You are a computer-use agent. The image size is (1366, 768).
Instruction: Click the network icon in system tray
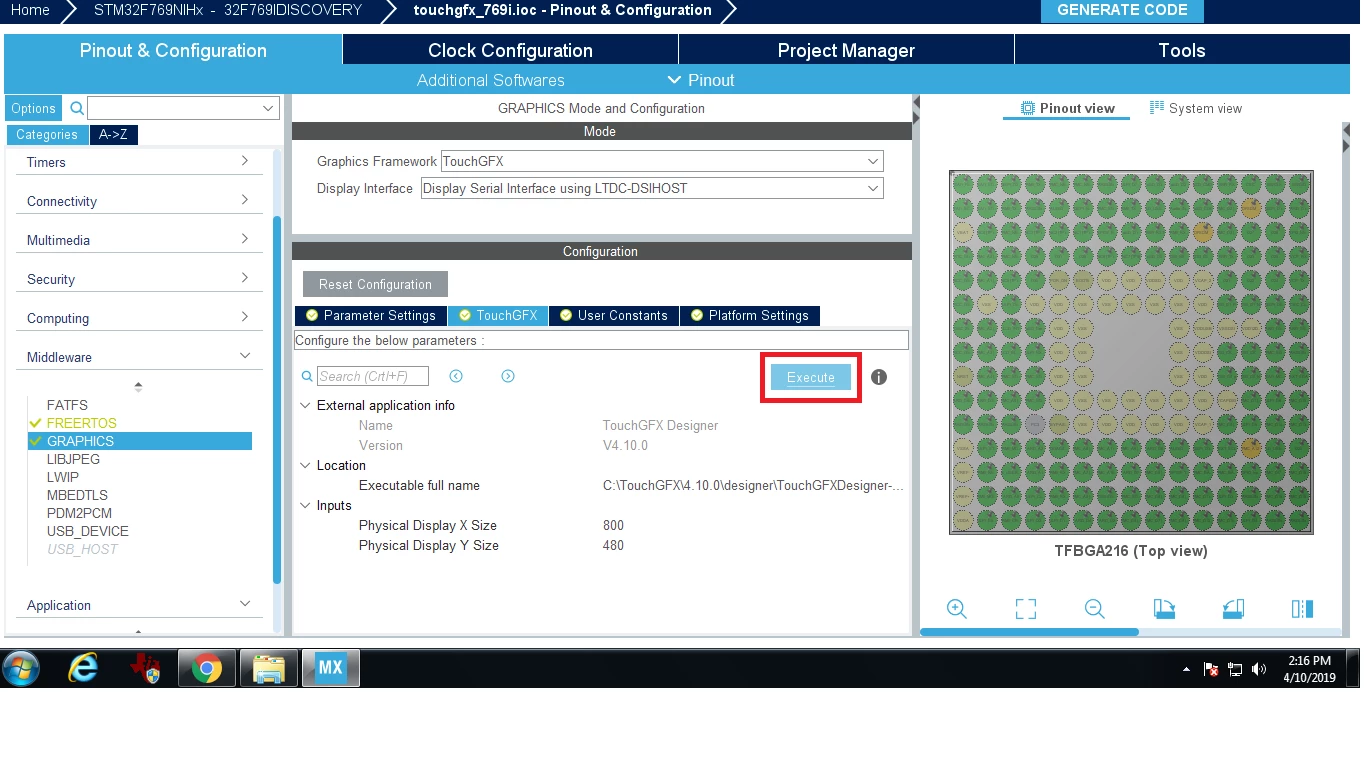[1235, 669]
